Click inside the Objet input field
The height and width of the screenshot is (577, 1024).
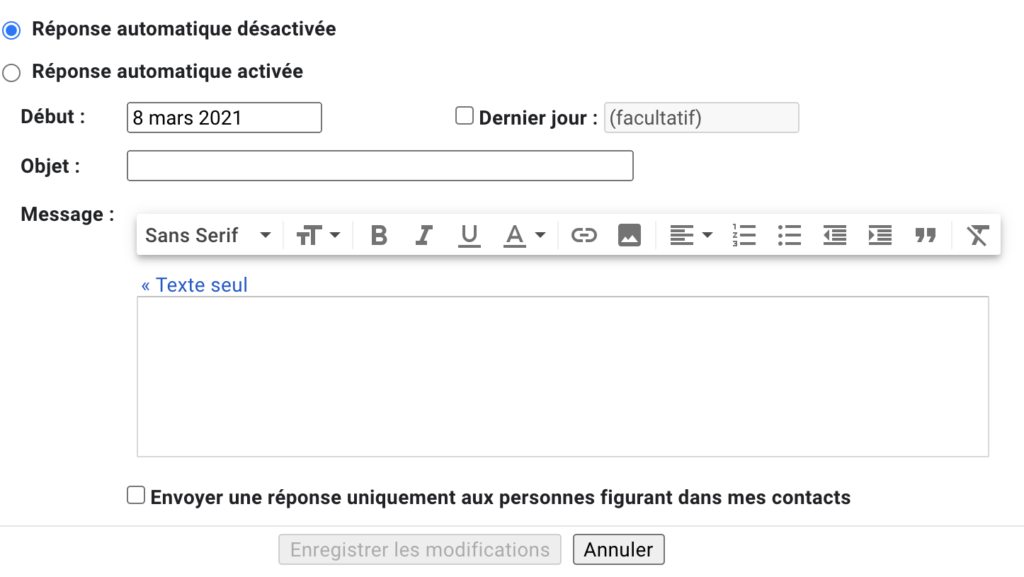(380, 166)
